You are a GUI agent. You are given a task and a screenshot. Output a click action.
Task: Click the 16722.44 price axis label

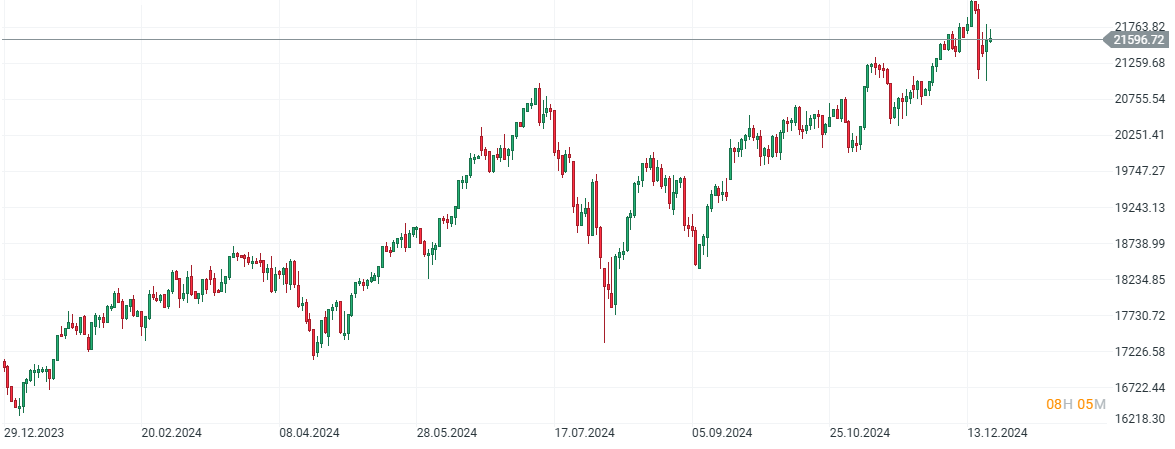click(1138, 388)
